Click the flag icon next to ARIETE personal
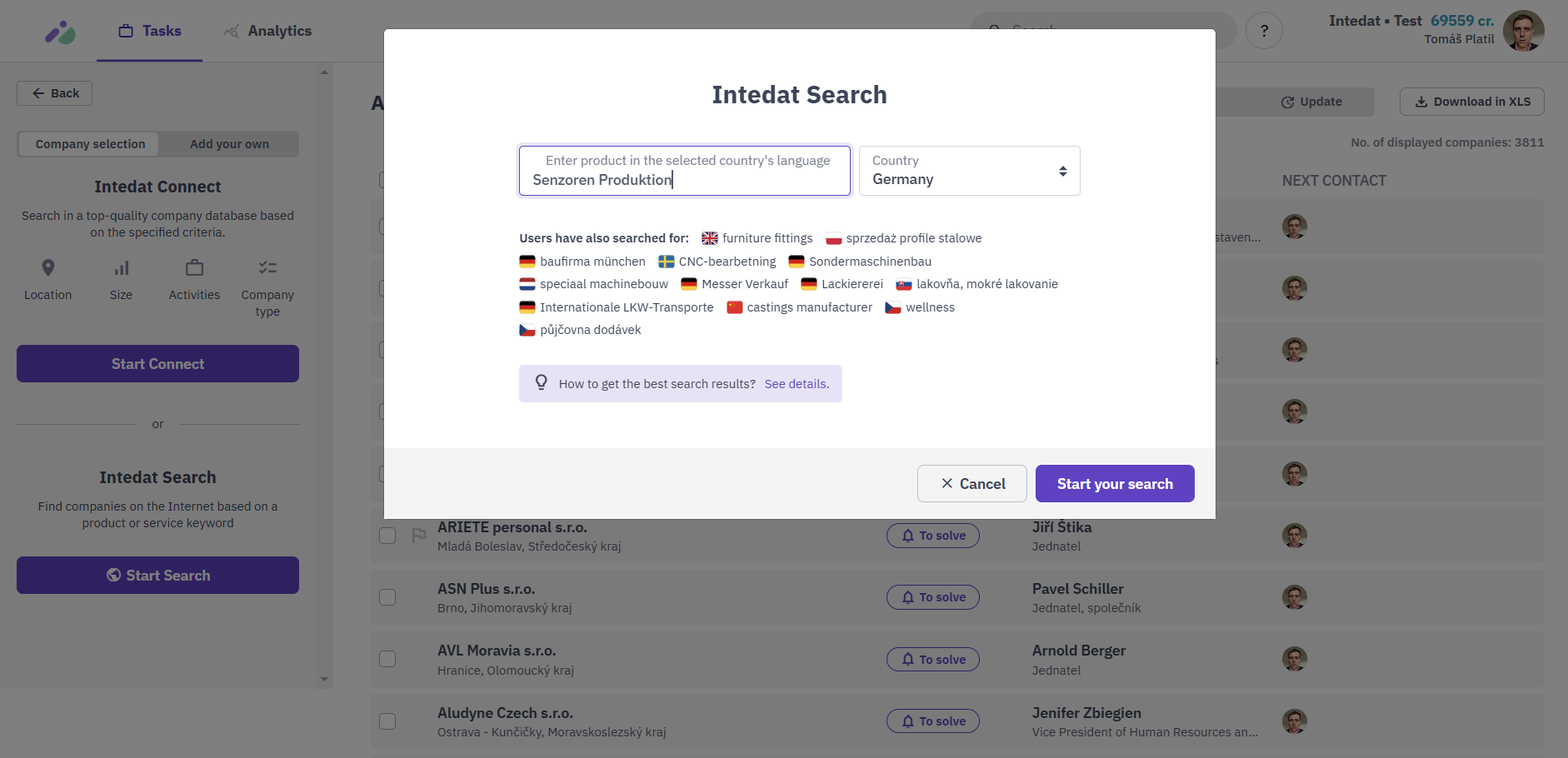This screenshot has width=1568, height=758. click(419, 536)
